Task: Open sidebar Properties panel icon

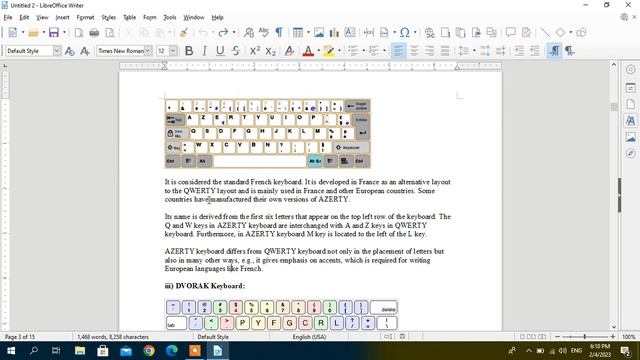Action: (x=631, y=88)
